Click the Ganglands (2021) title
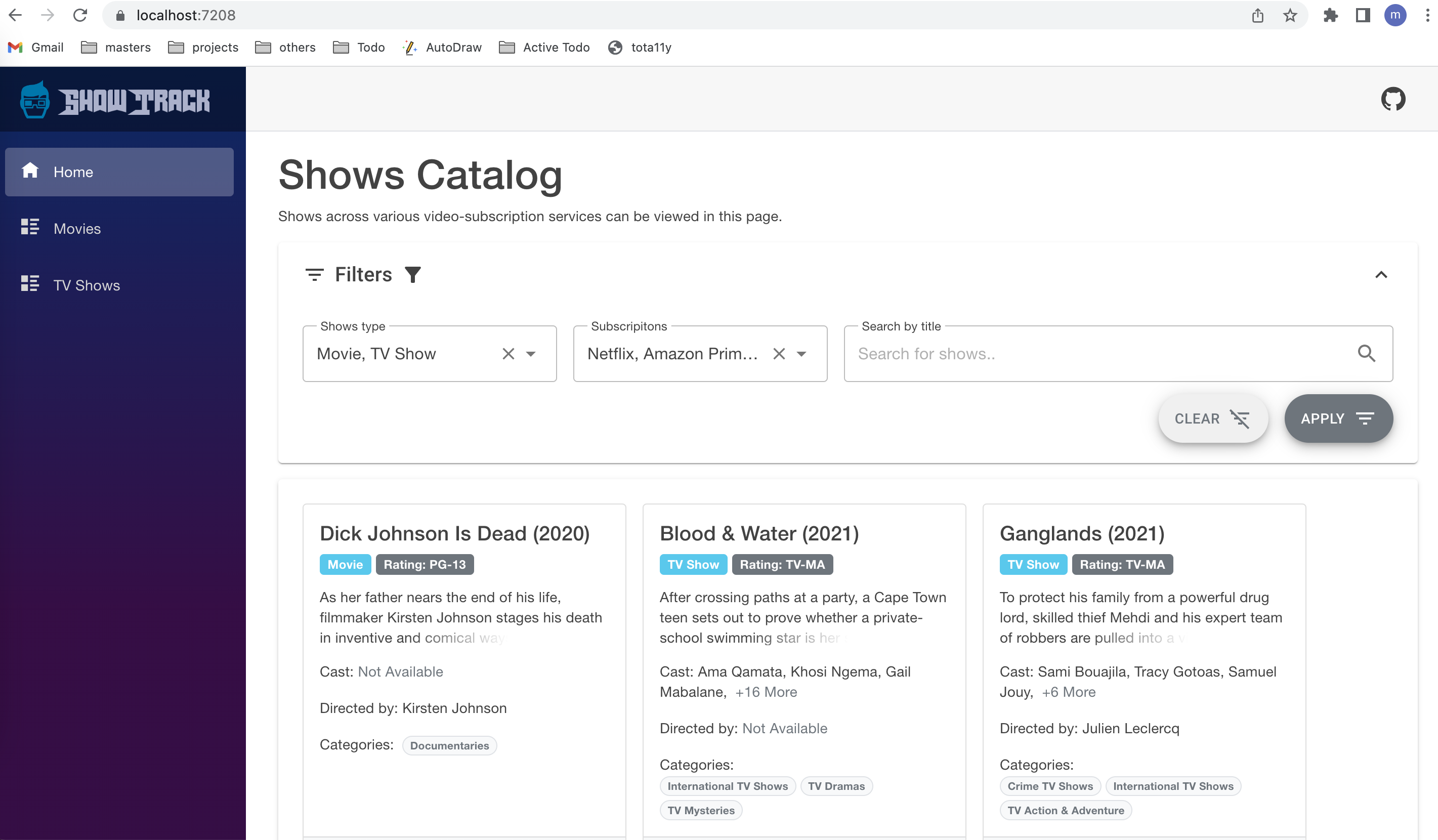1438x840 pixels. click(1082, 533)
